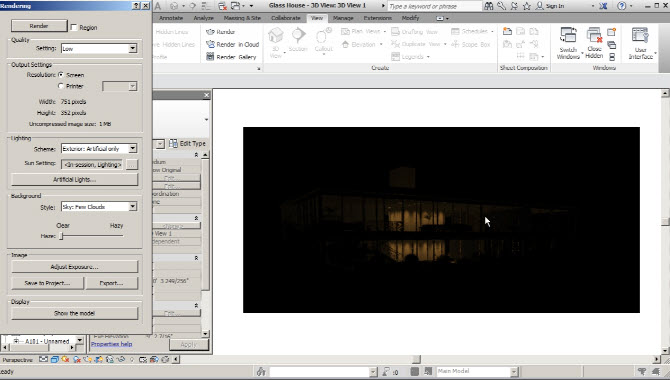Open the Collaborate ribbon tab
670x380 pixels.
285,18
